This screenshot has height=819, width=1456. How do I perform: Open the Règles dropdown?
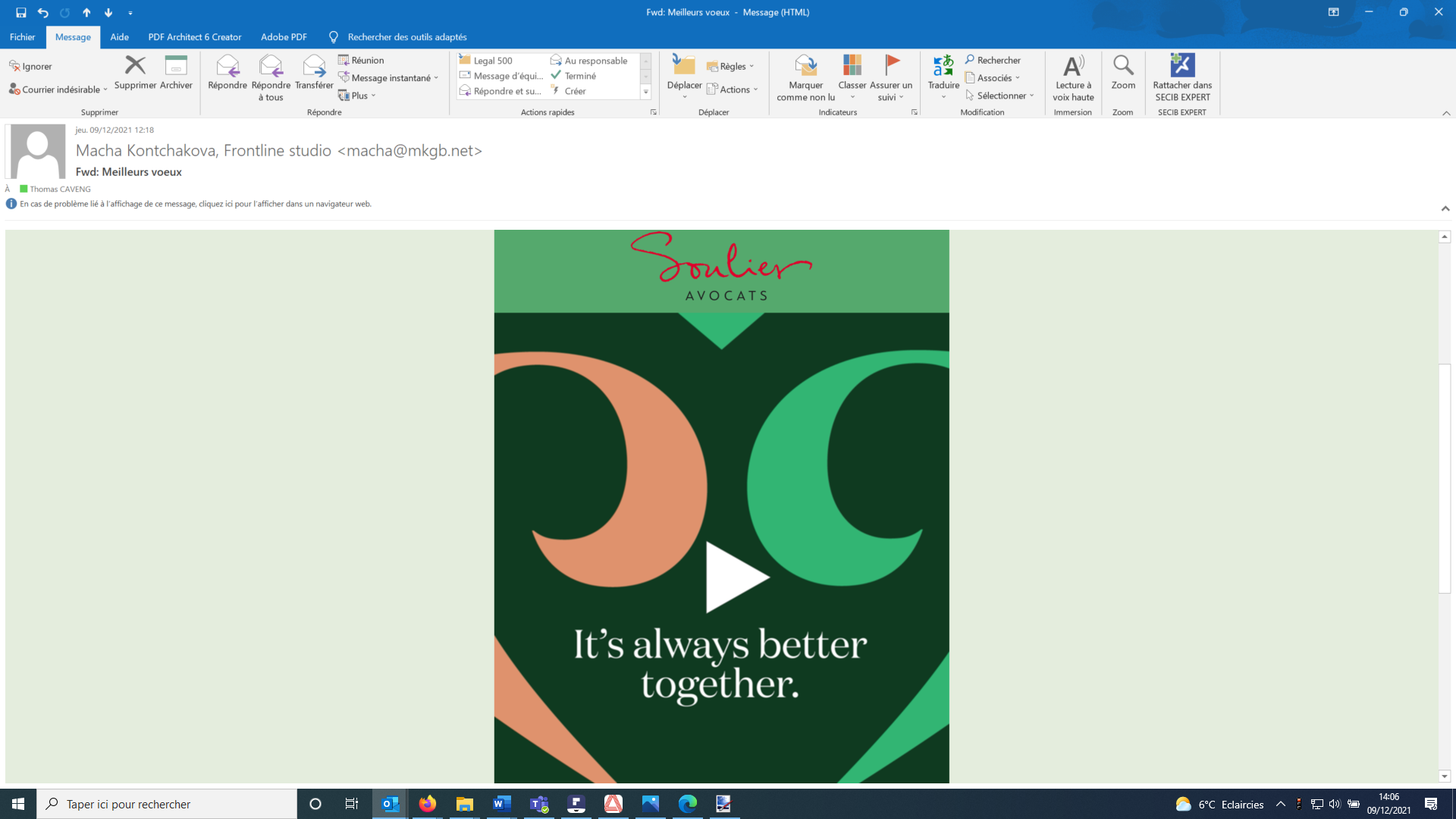[x=730, y=67]
